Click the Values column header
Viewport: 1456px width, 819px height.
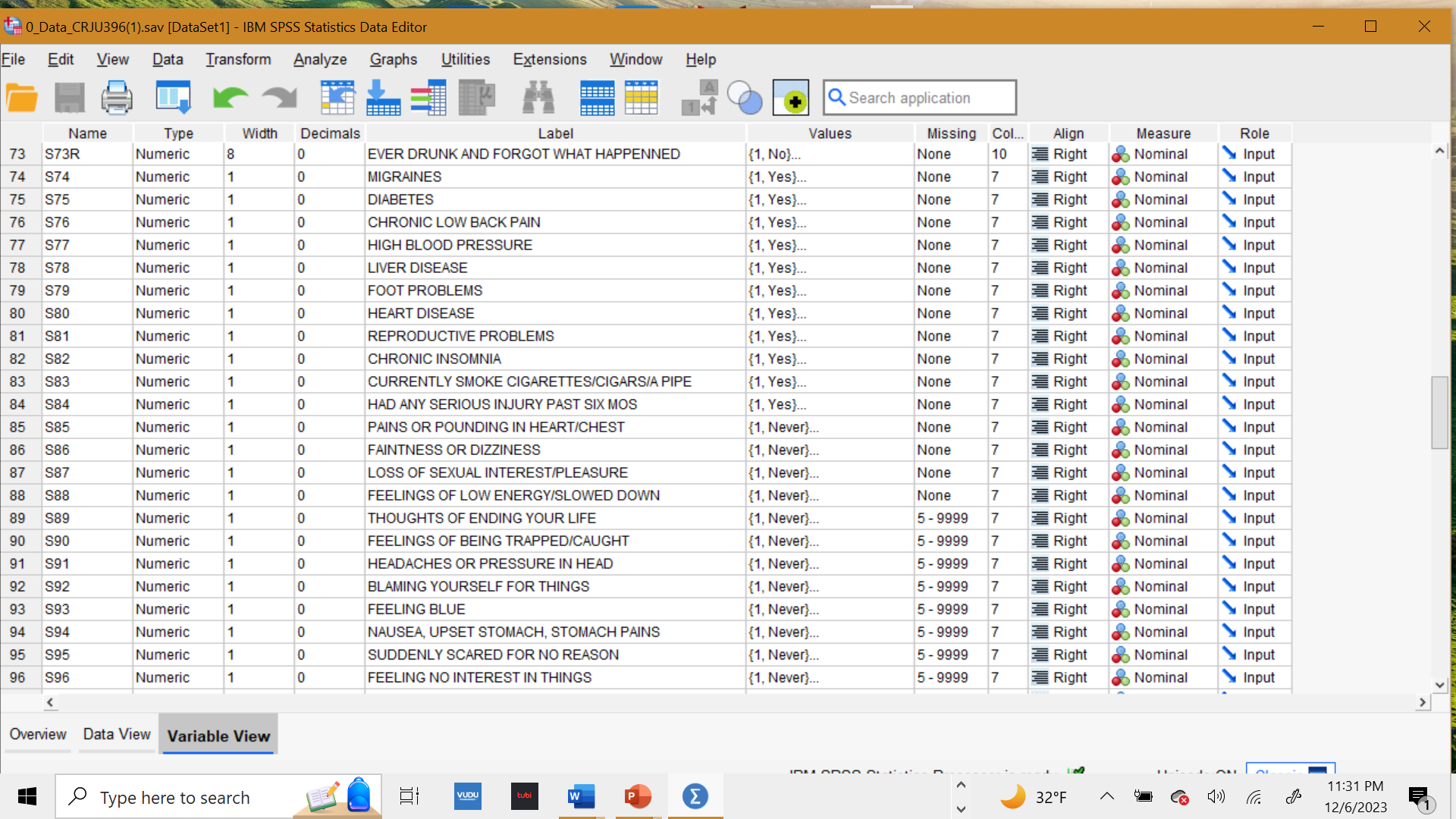tap(830, 133)
